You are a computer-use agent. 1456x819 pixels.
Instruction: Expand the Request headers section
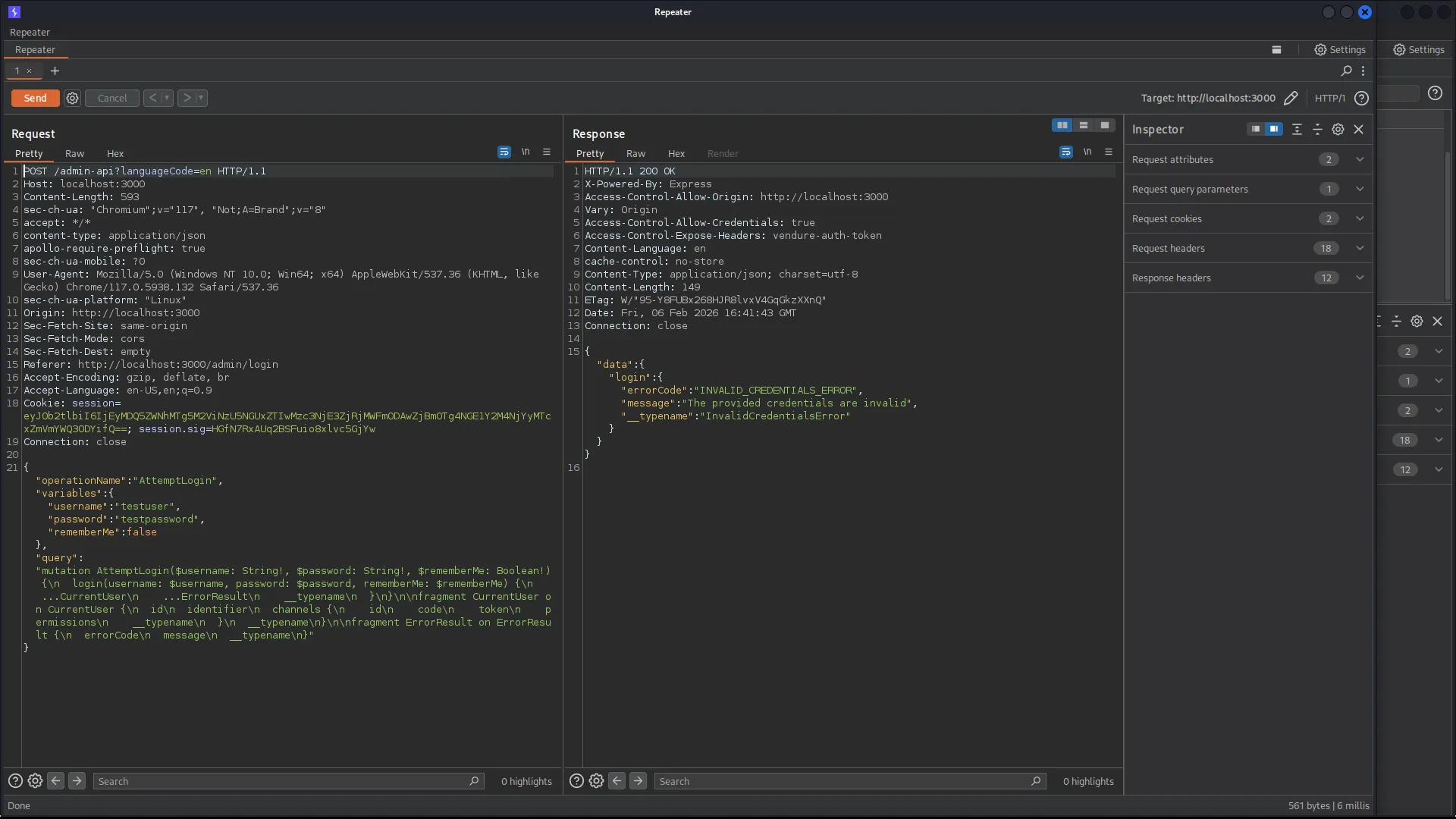[1360, 248]
